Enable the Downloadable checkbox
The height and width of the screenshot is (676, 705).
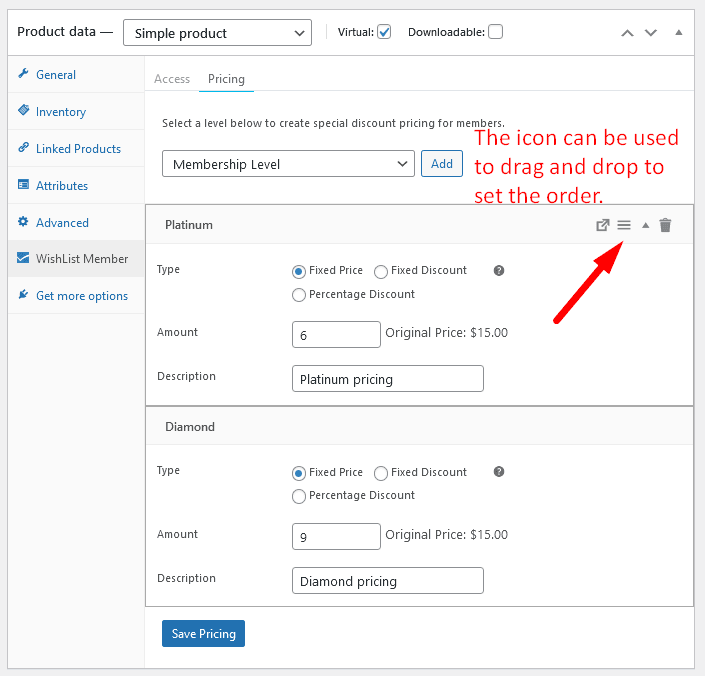[x=495, y=32]
